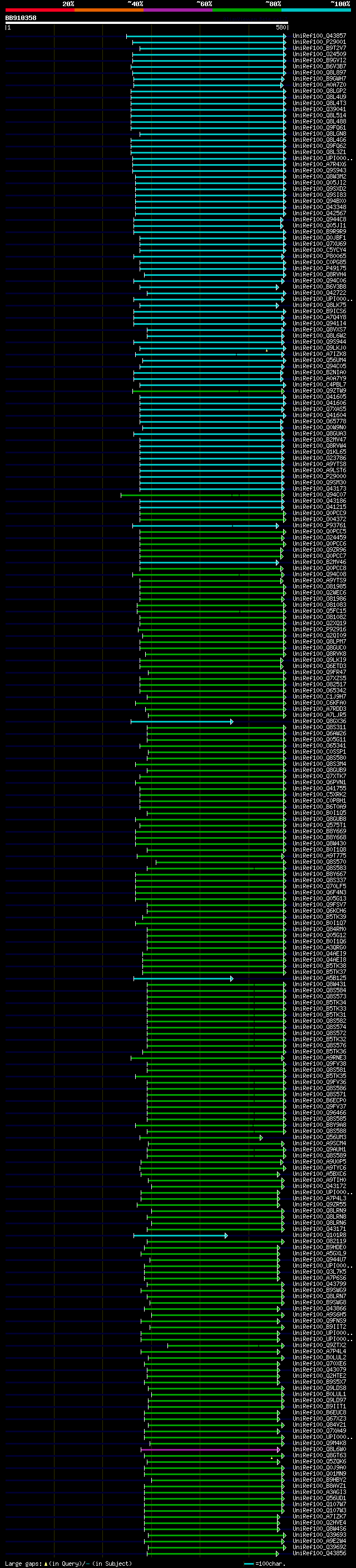Click the purple hit bar among green rows

pyautogui.click(x=211, y=1450)
